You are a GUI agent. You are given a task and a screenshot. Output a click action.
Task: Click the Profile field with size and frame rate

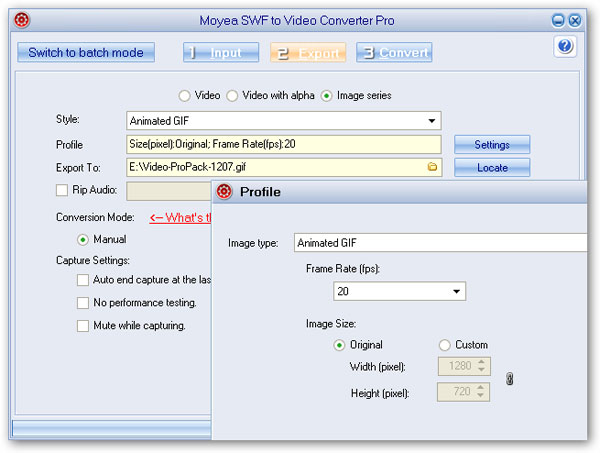click(x=284, y=144)
